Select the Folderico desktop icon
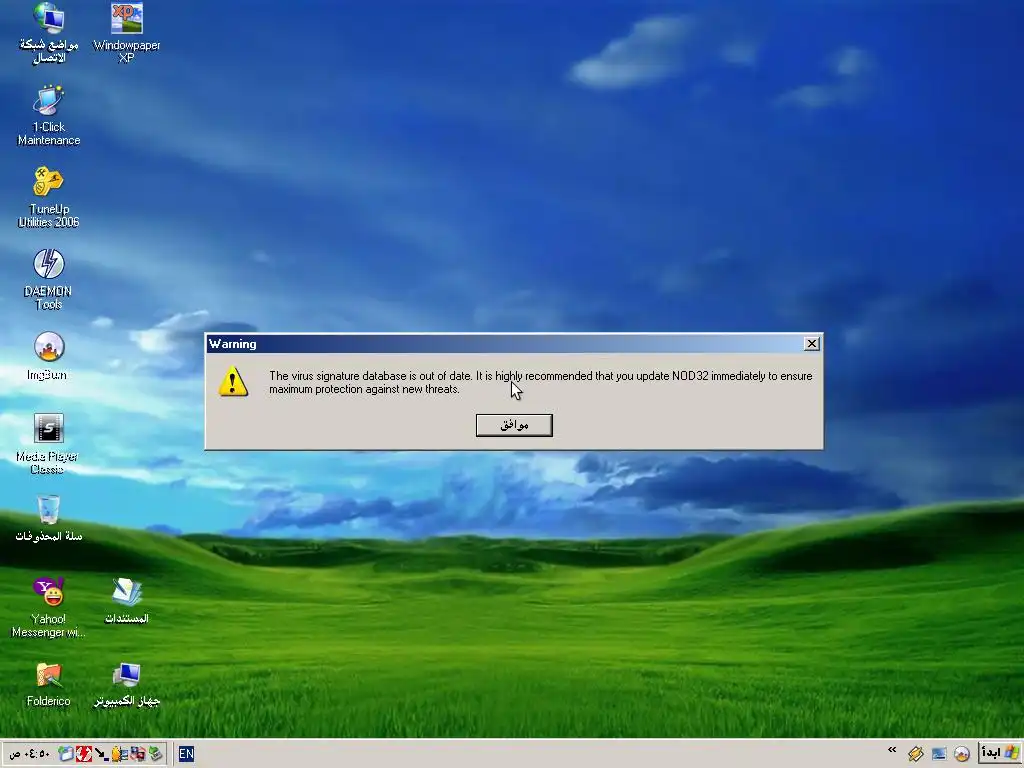 tap(48, 684)
